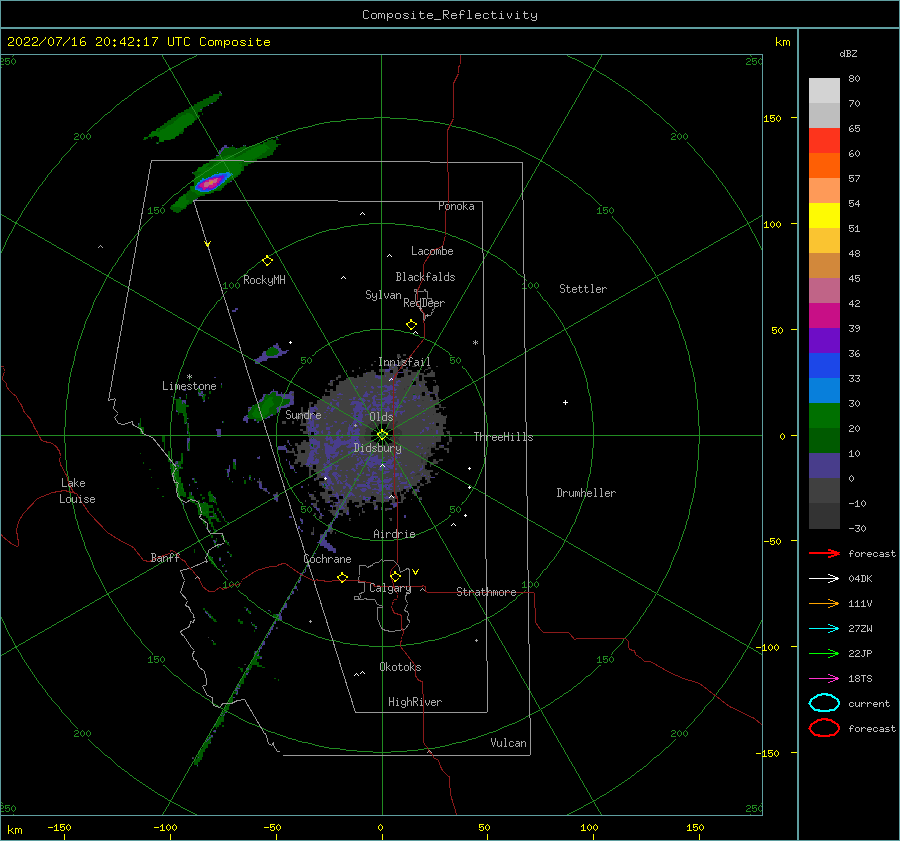Click the word current in the legend
900x841 pixels.
(x=869, y=703)
